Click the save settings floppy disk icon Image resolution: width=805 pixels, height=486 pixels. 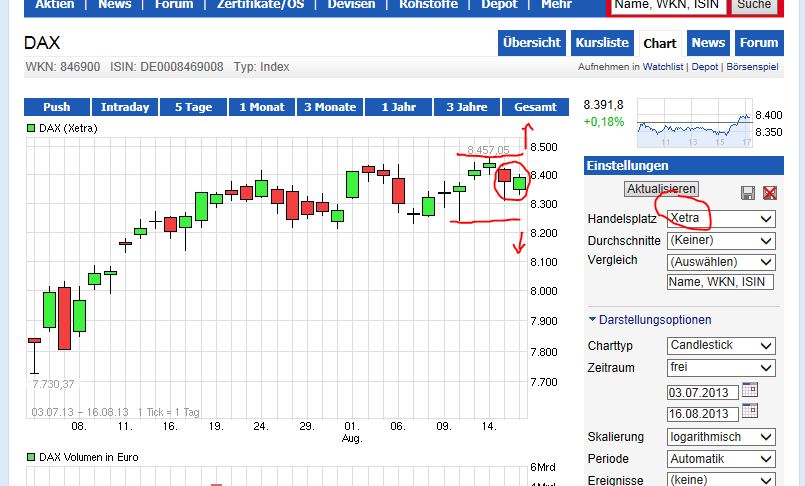click(748, 193)
